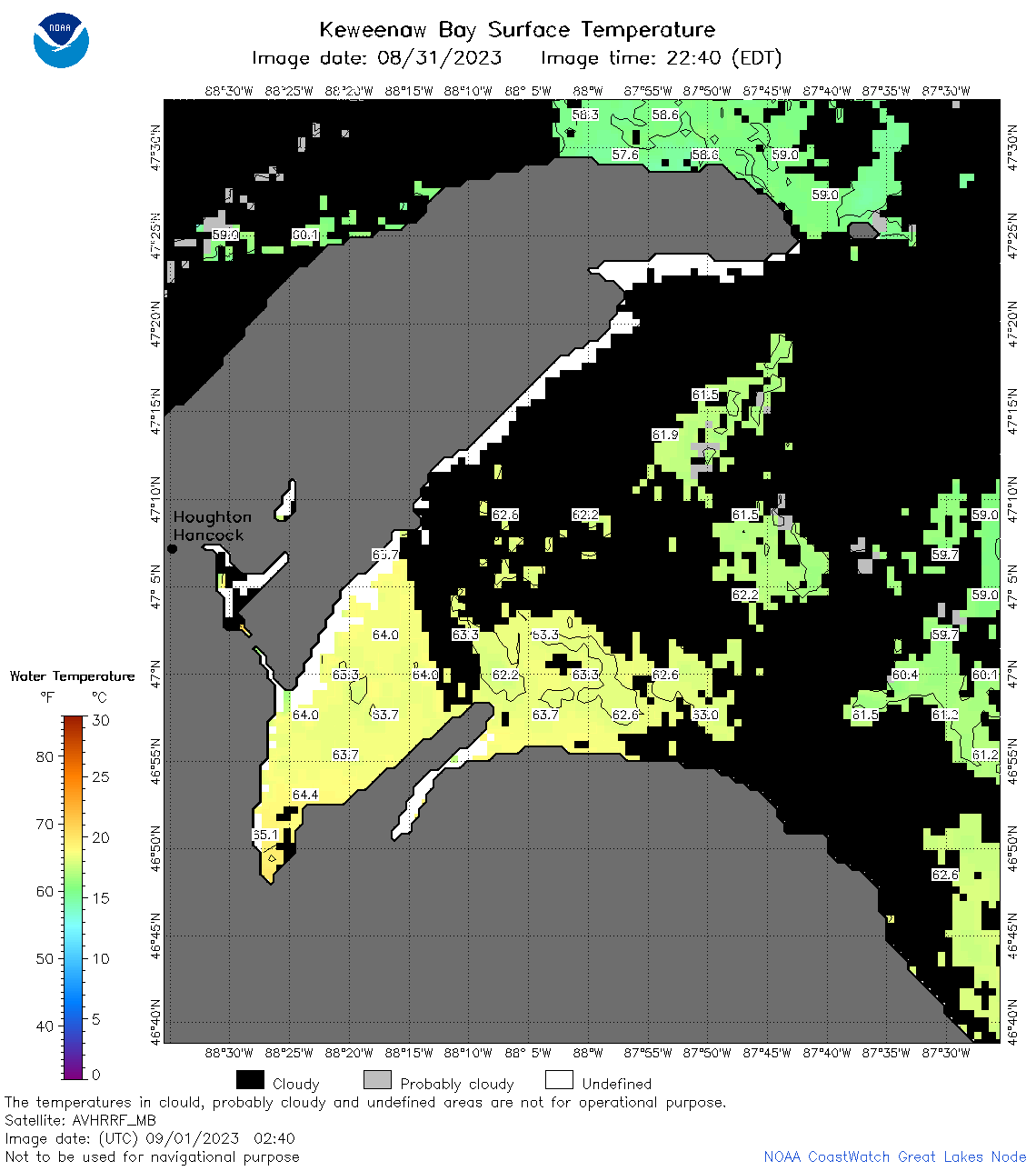Click the 60.4 temperature reading on map

coord(905,675)
